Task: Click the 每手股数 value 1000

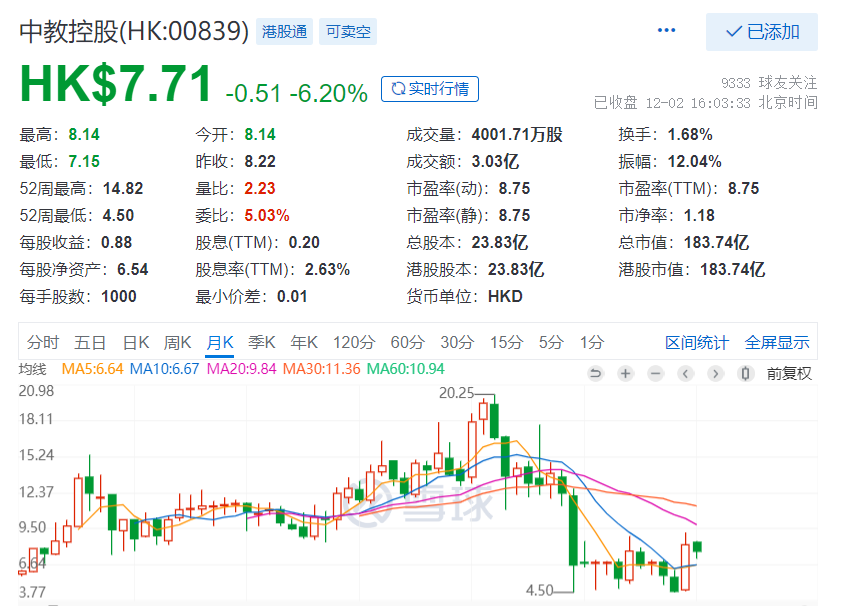Action: [119, 297]
